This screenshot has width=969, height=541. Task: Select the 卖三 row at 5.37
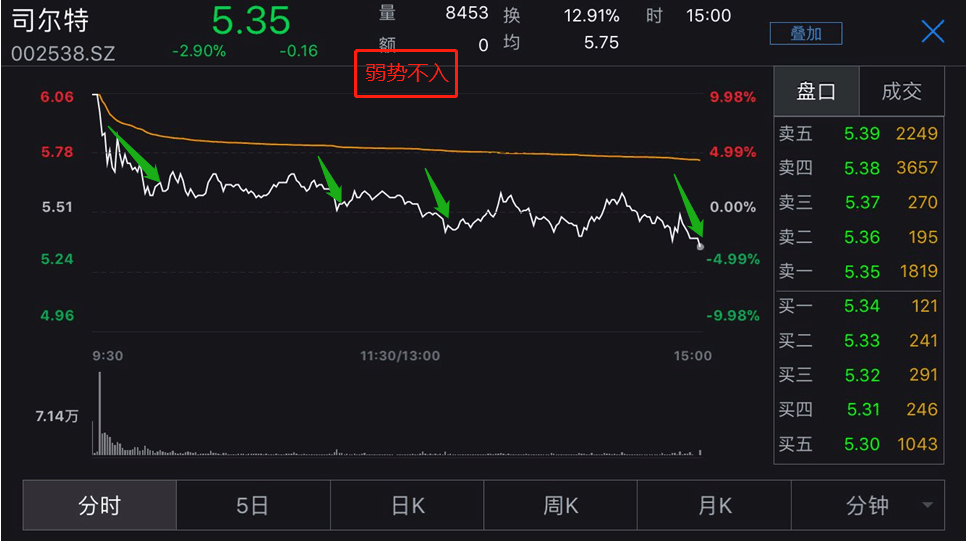(858, 202)
